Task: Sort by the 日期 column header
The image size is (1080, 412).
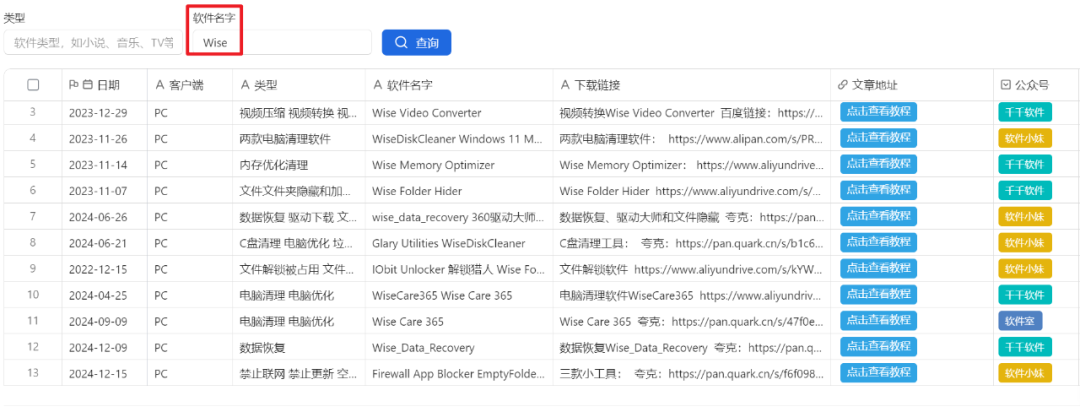Action: (x=105, y=85)
